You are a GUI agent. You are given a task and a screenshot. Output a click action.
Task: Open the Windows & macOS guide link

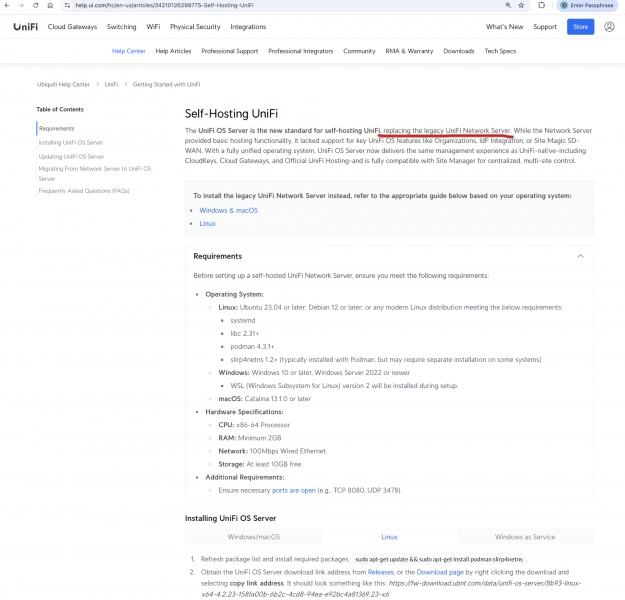click(x=228, y=210)
